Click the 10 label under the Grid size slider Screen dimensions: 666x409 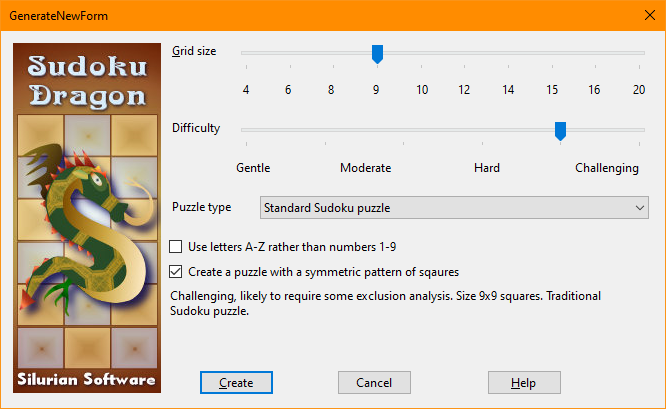(422, 90)
